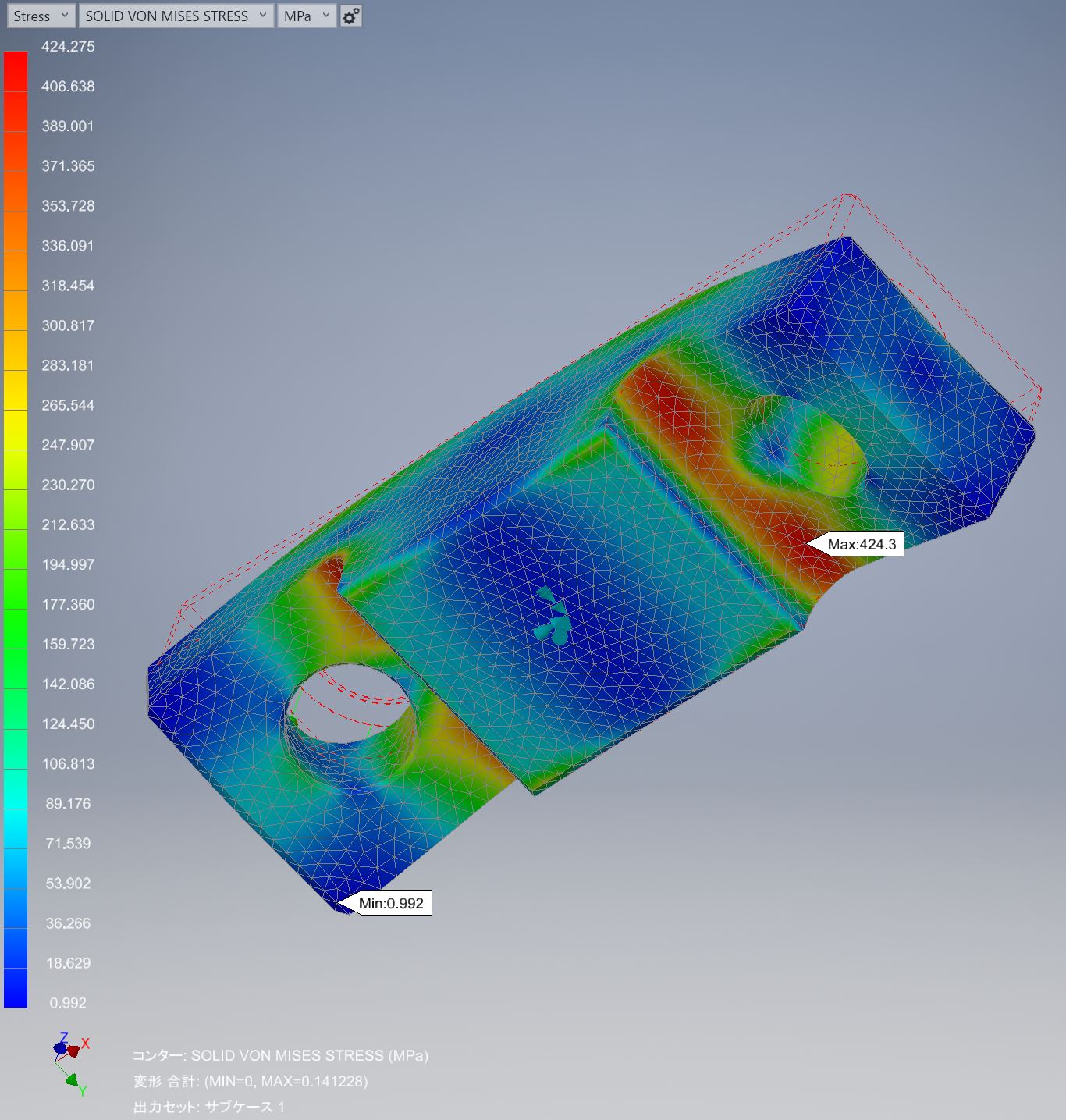The image size is (1066, 1120).
Task: Open the contour settings gear icon
Action: [x=350, y=16]
